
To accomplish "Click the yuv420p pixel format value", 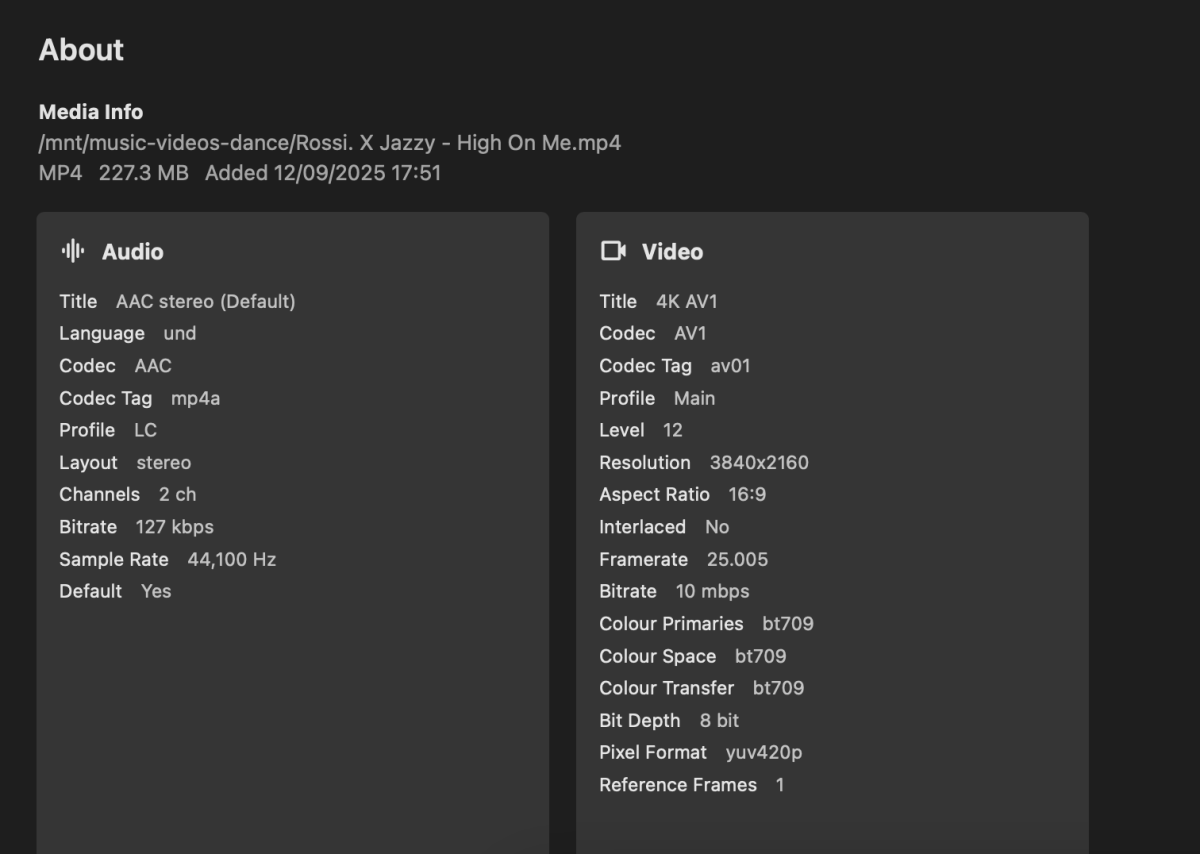I will pos(763,752).
